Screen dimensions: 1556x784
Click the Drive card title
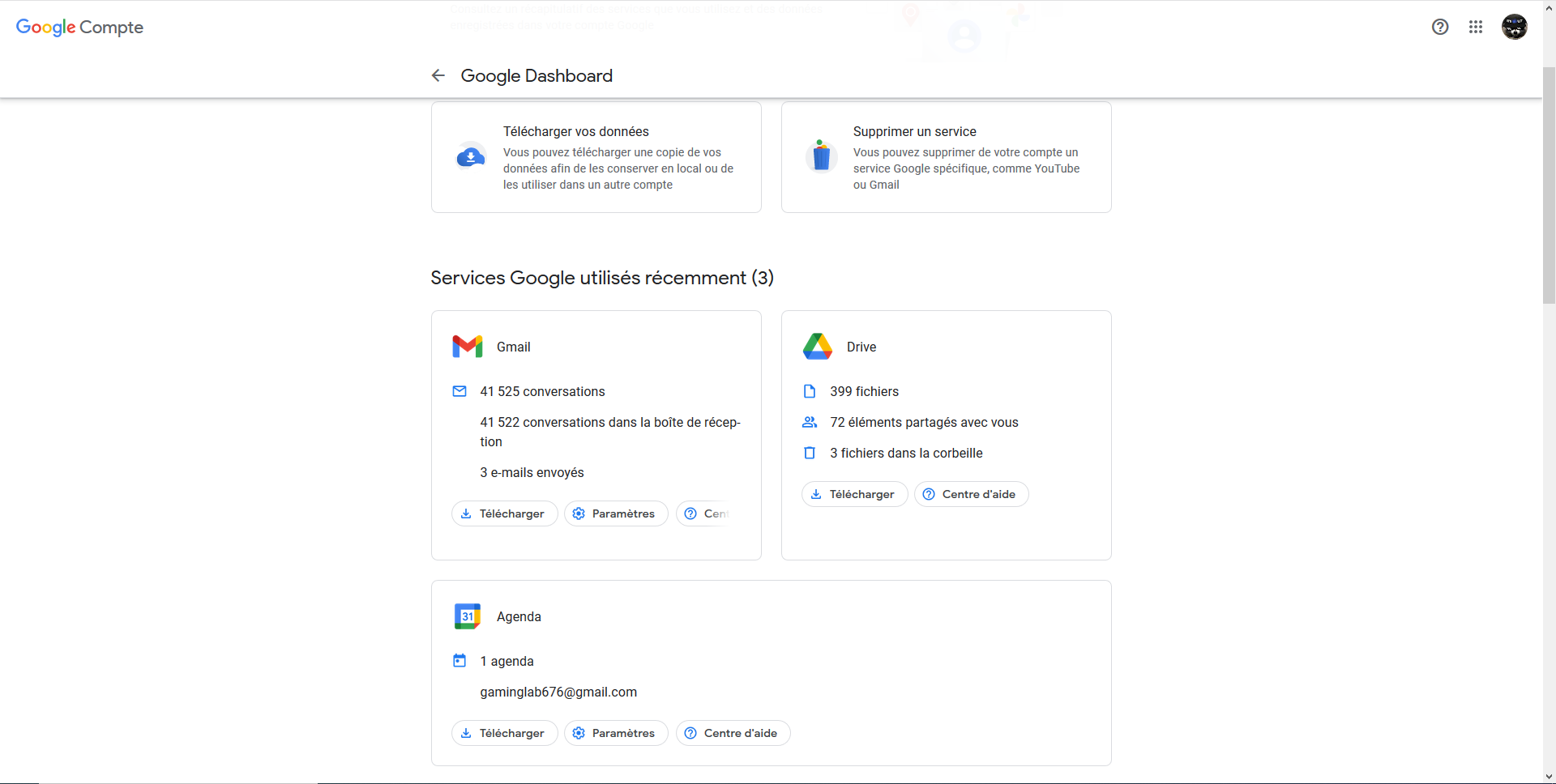[x=861, y=347]
